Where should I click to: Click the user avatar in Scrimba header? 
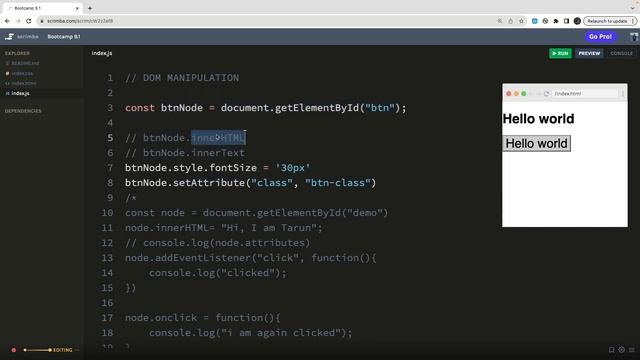pos(634,37)
